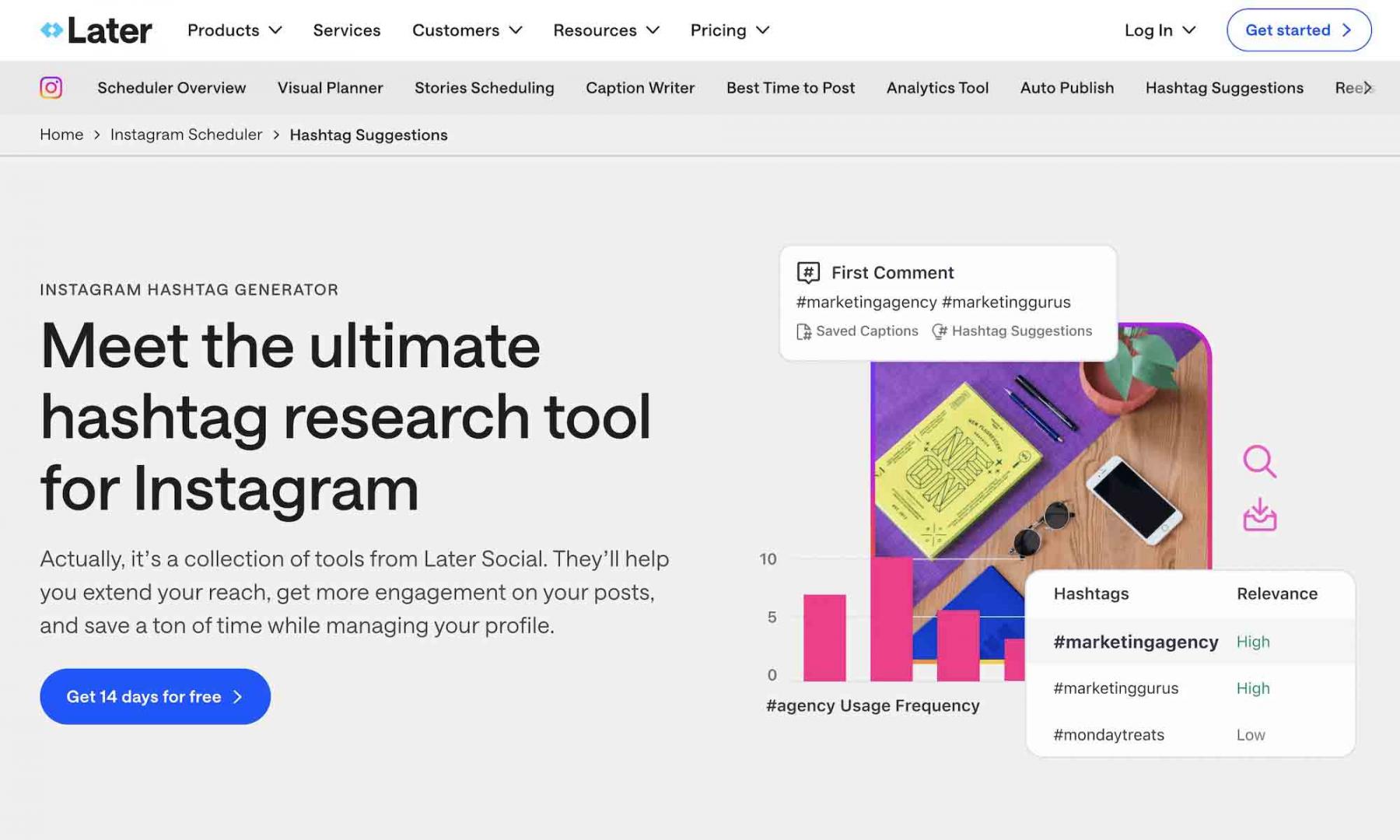Click breadcrumb chevron after Home
Image resolution: width=1400 pixels, height=840 pixels.
coord(96,135)
